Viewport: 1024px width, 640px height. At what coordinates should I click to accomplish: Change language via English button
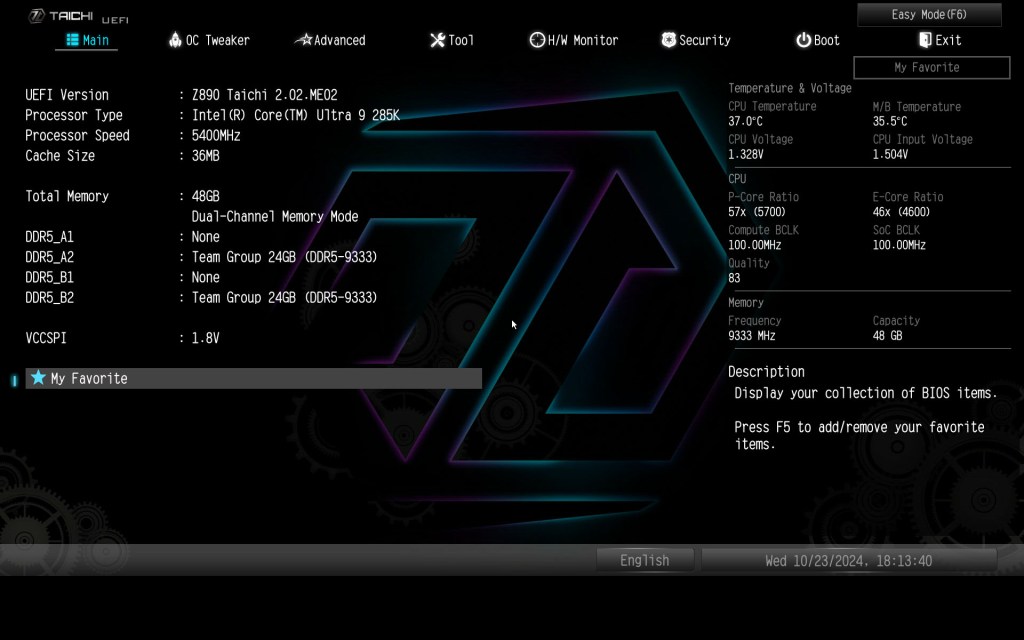tap(645, 560)
